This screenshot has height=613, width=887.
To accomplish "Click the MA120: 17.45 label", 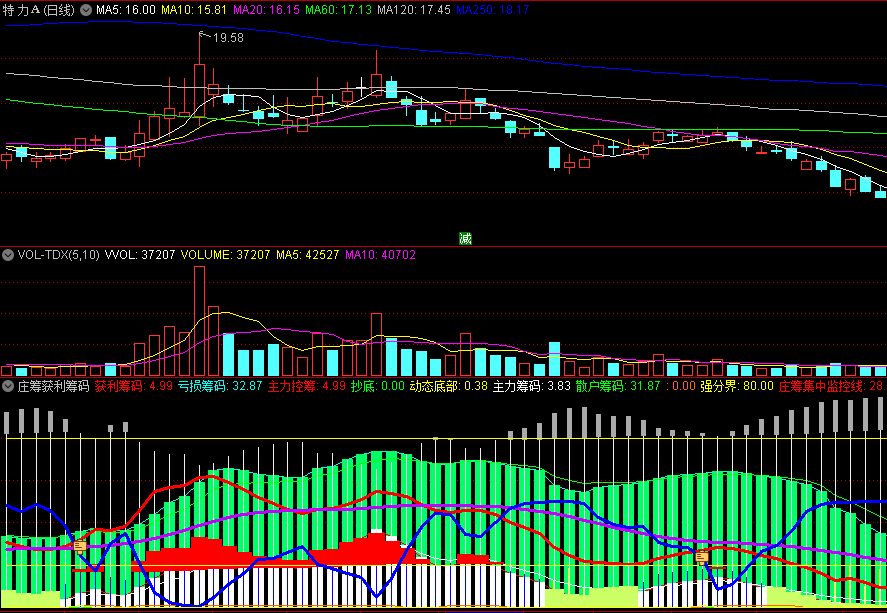I will tap(414, 10).
